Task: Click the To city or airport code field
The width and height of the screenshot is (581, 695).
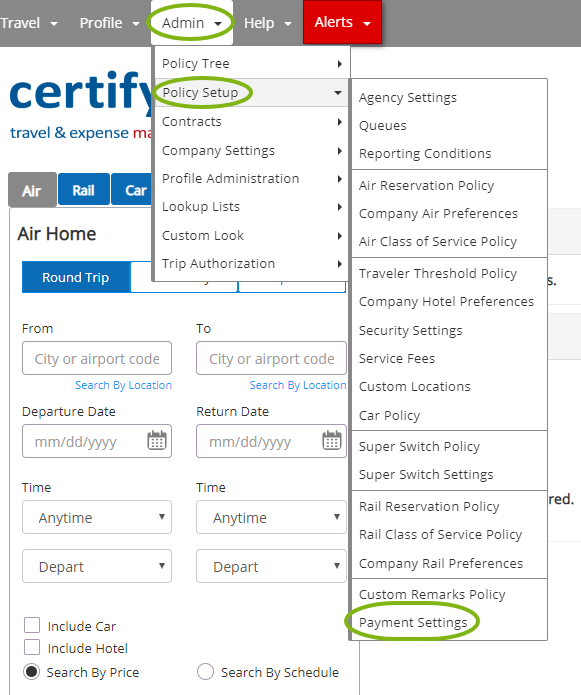Action: (x=271, y=358)
